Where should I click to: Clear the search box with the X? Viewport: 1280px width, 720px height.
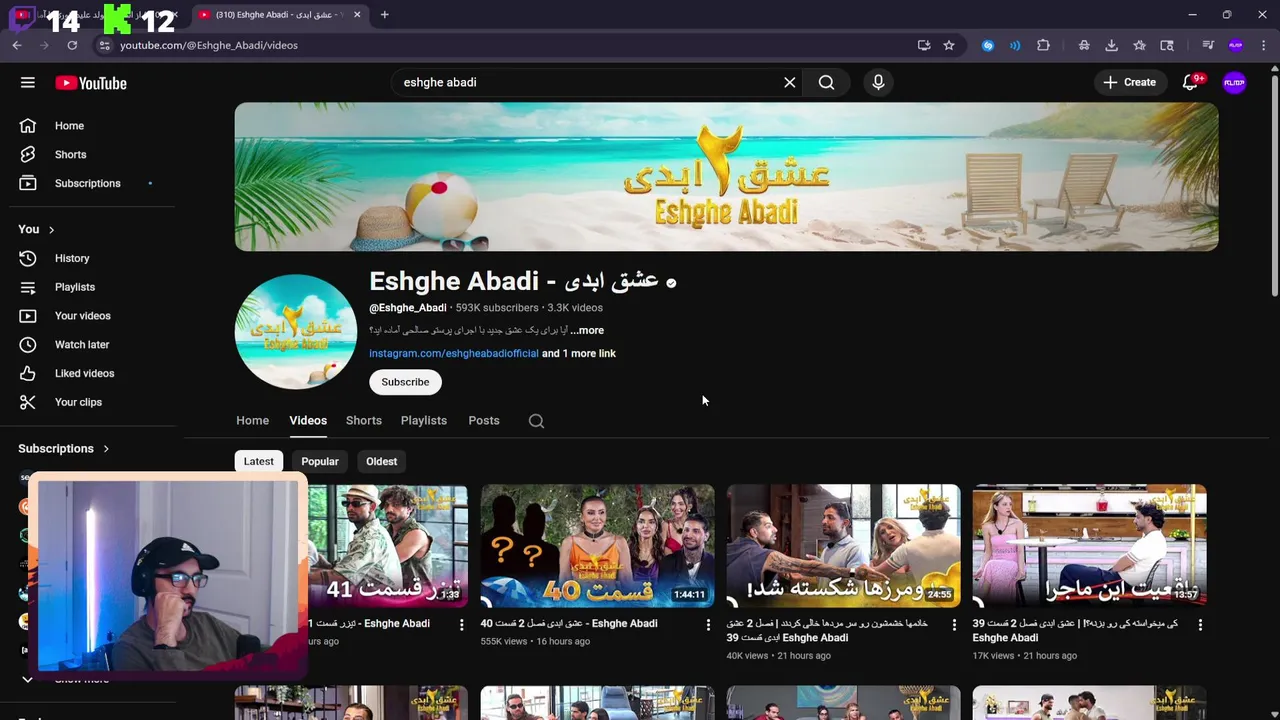click(x=790, y=82)
